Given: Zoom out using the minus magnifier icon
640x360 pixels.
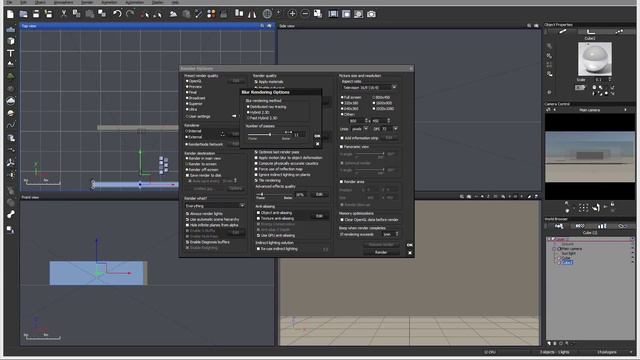Looking at the screenshot, I should click(305, 14).
